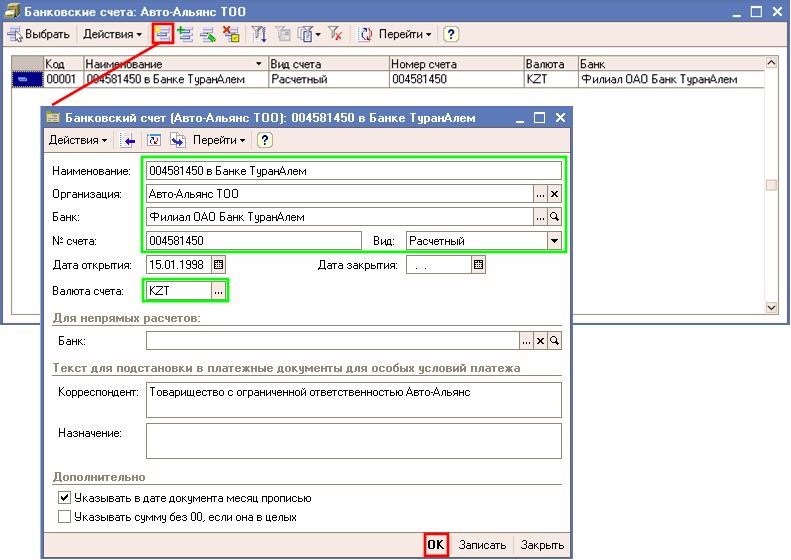The width and height of the screenshot is (791, 560).
Task: Open calendar picker for Дата открытия
Action: tap(219, 265)
